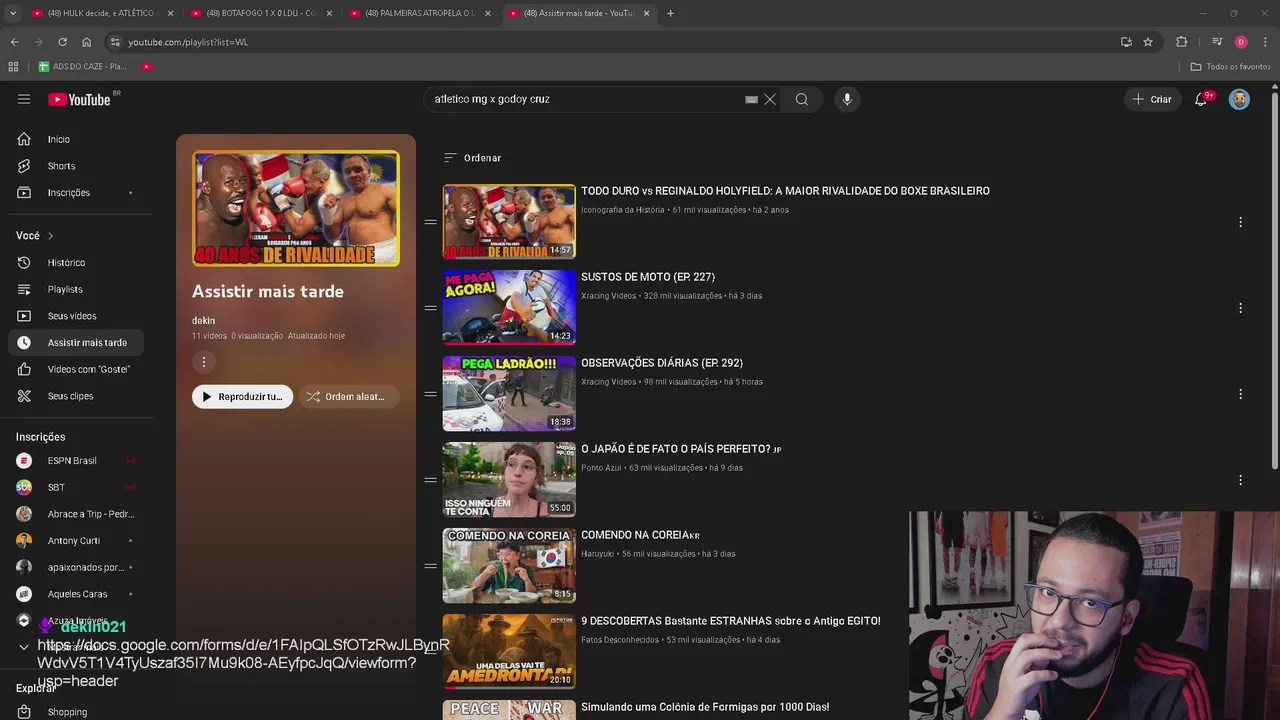Image resolution: width=1280 pixels, height=720 pixels.
Task: Bookmark this page with star icon
Action: [1148, 42]
